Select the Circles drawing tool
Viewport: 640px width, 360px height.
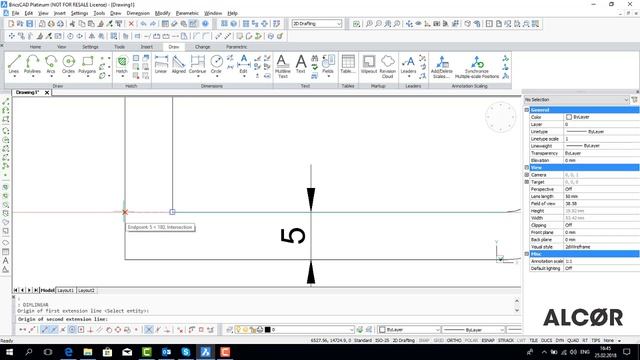[69, 64]
